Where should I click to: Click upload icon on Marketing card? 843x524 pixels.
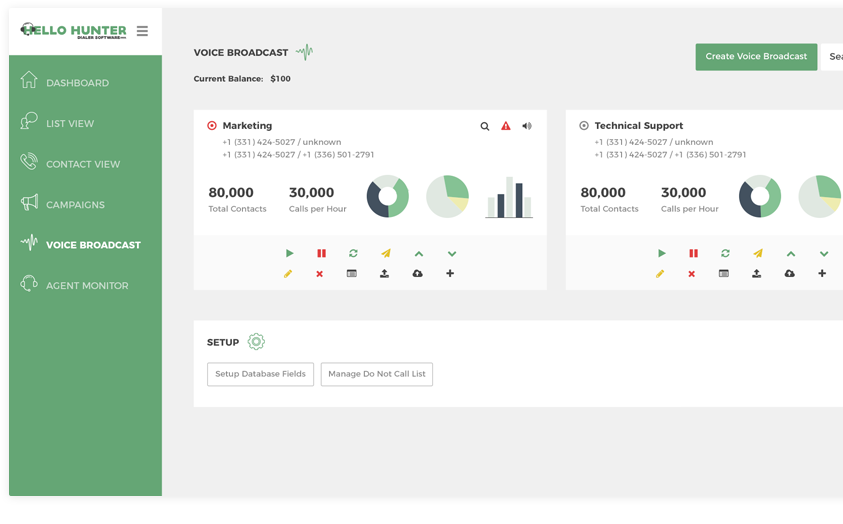tap(384, 274)
